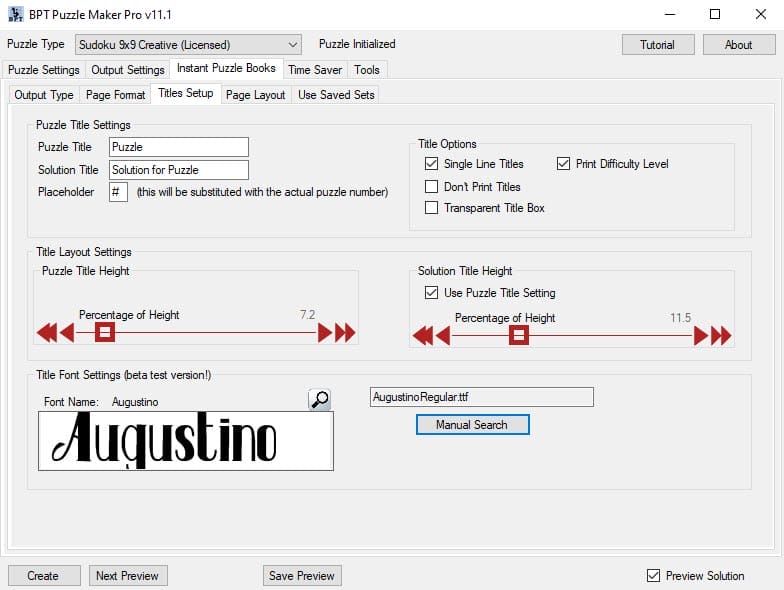Uncheck Use Puzzle Title Setting
This screenshot has width=784, height=590.
431,293
